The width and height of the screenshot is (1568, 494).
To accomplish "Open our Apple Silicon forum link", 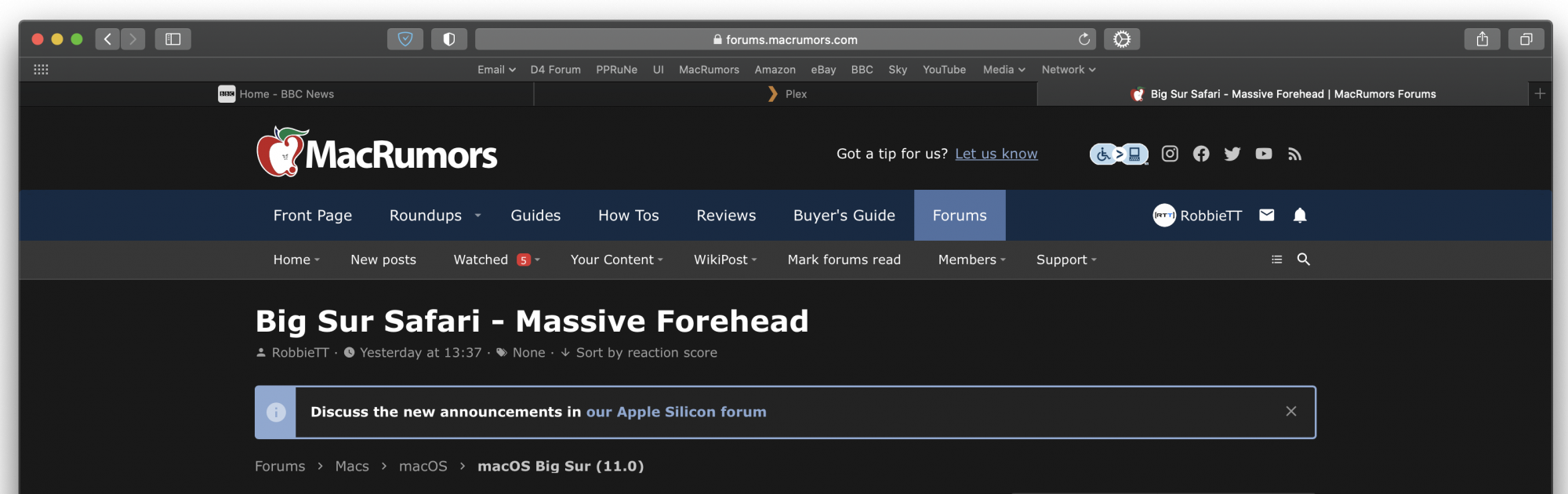I will point(677,412).
